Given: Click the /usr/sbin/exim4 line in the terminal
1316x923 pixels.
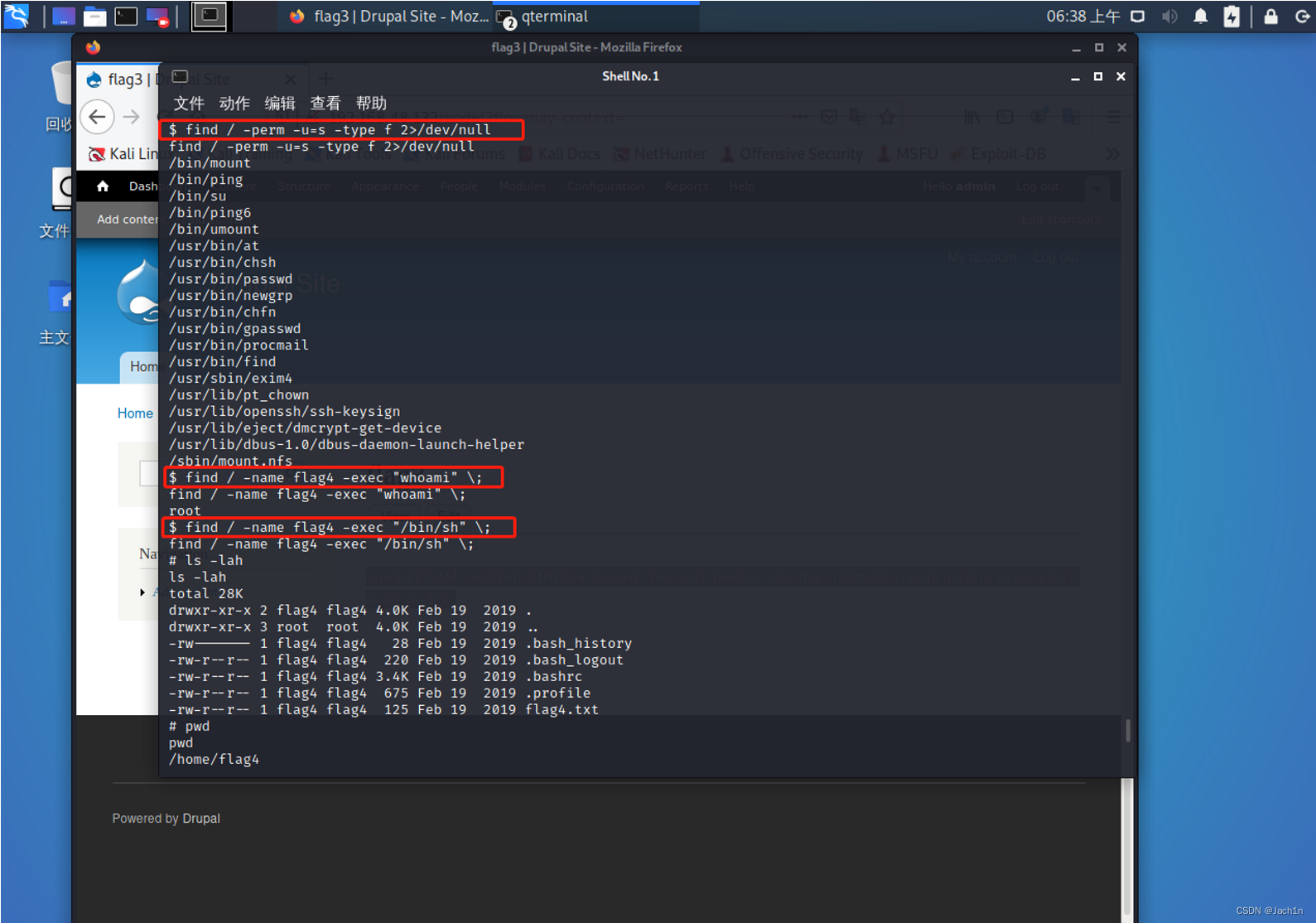Looking at the screenshot, I should (230, 379).
